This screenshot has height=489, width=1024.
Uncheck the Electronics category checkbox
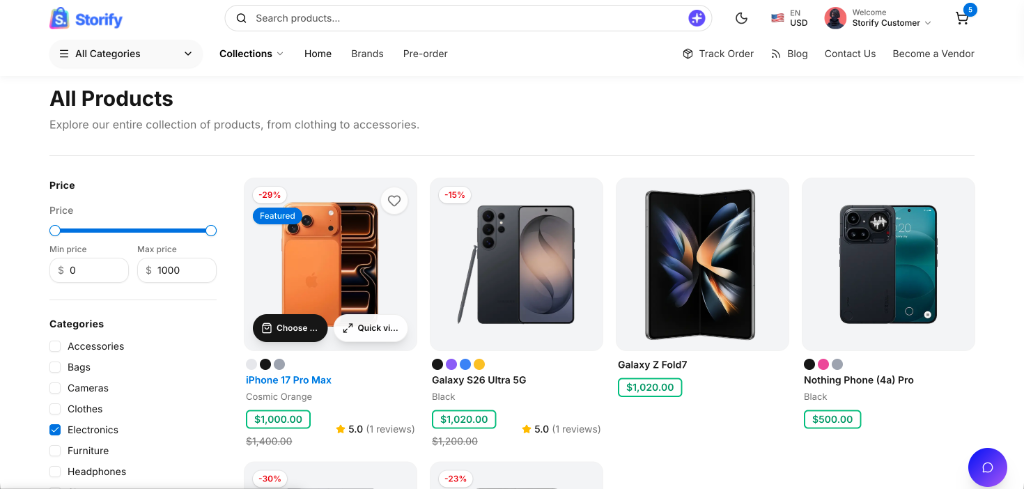pyautogui.click(x=55, y=430)
